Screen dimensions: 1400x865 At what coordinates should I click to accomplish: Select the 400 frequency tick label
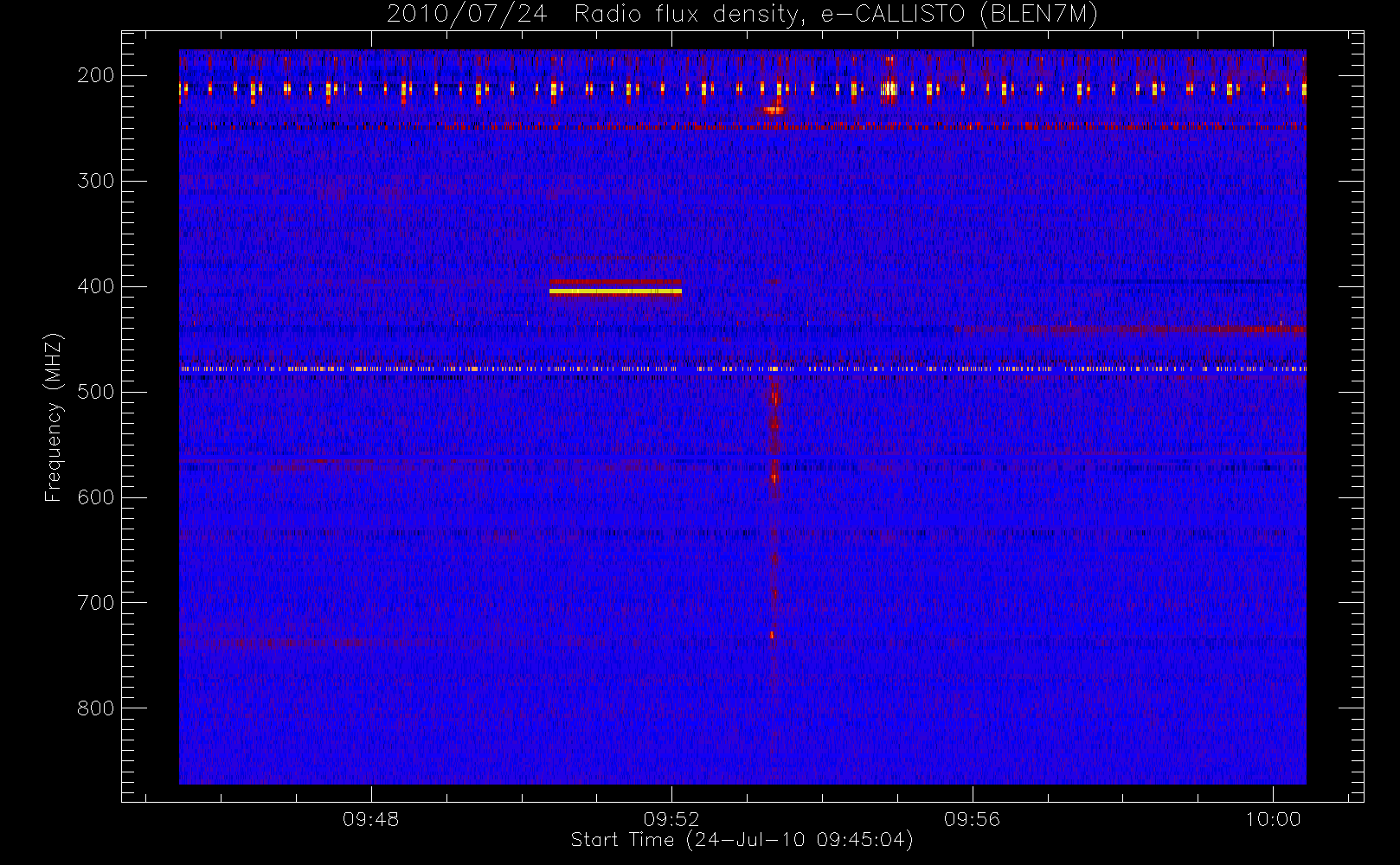[95, 286]
